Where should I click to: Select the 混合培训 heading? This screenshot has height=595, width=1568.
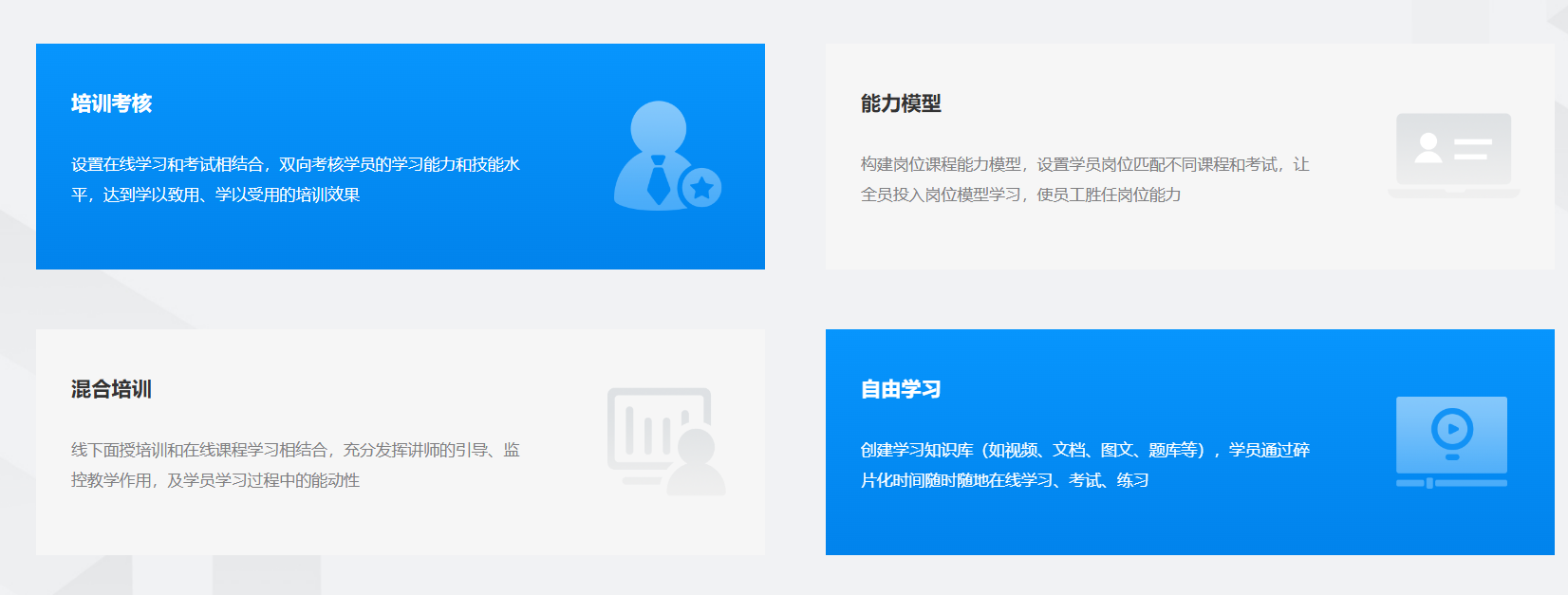[x=111, y=389]
